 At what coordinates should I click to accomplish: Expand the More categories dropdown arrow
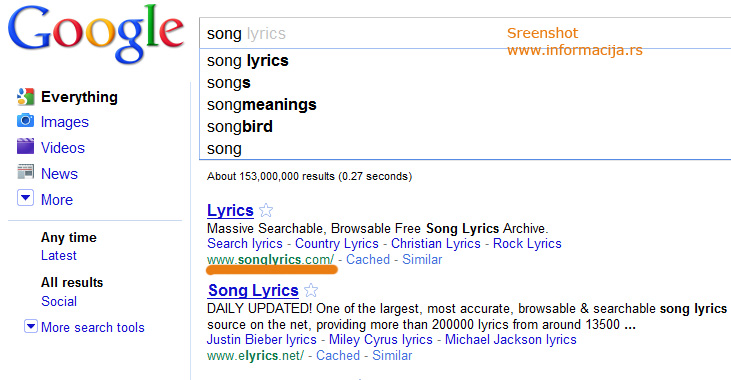coord(25,198)
